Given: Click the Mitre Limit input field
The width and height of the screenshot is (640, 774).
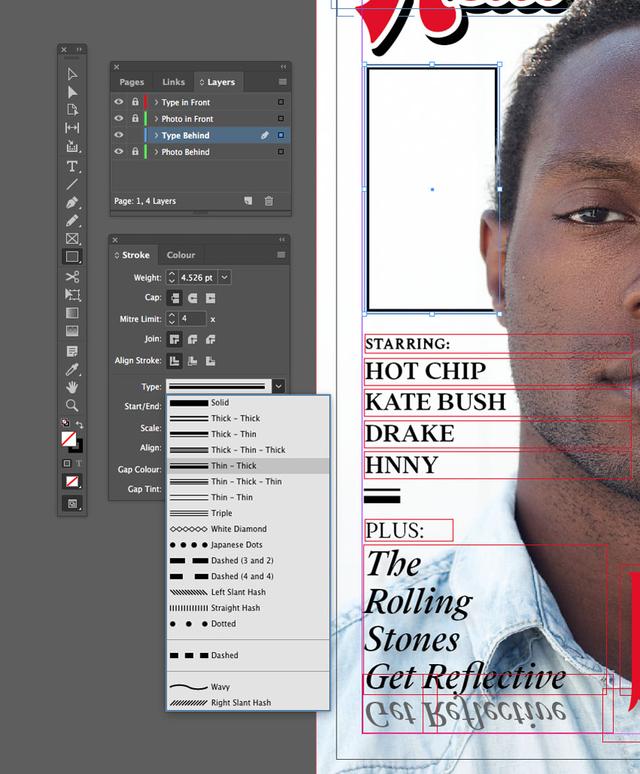Looking at the screenshot, I should [191, 319].
